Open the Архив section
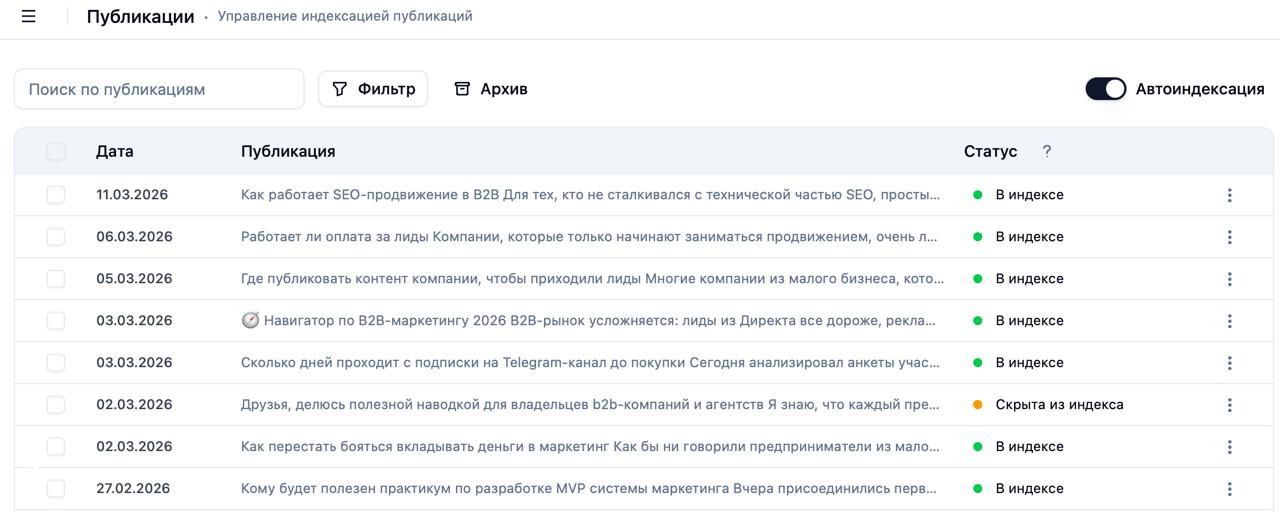 [491, 89]
